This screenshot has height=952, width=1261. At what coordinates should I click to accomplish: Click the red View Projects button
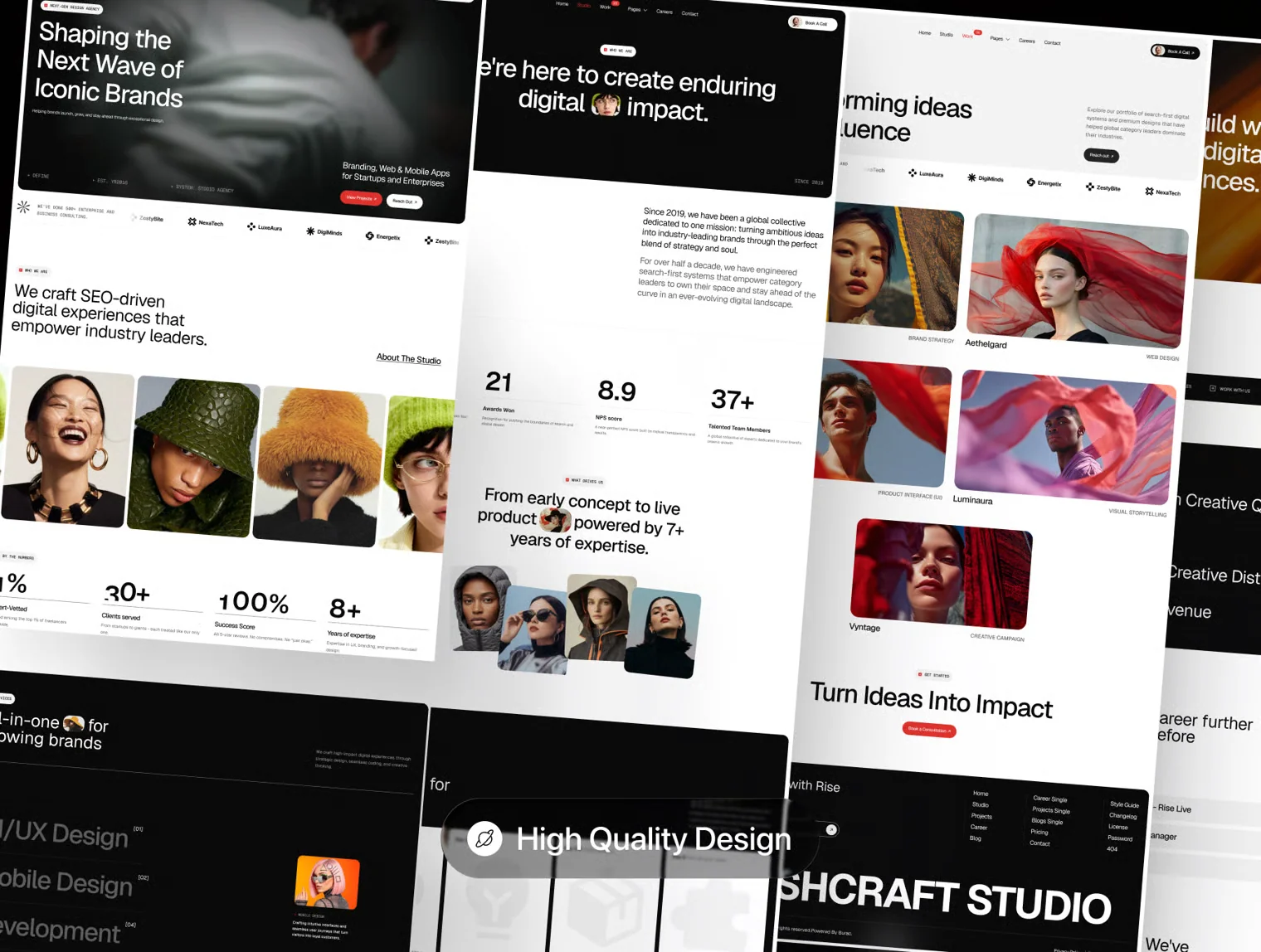tap(361, 198)
